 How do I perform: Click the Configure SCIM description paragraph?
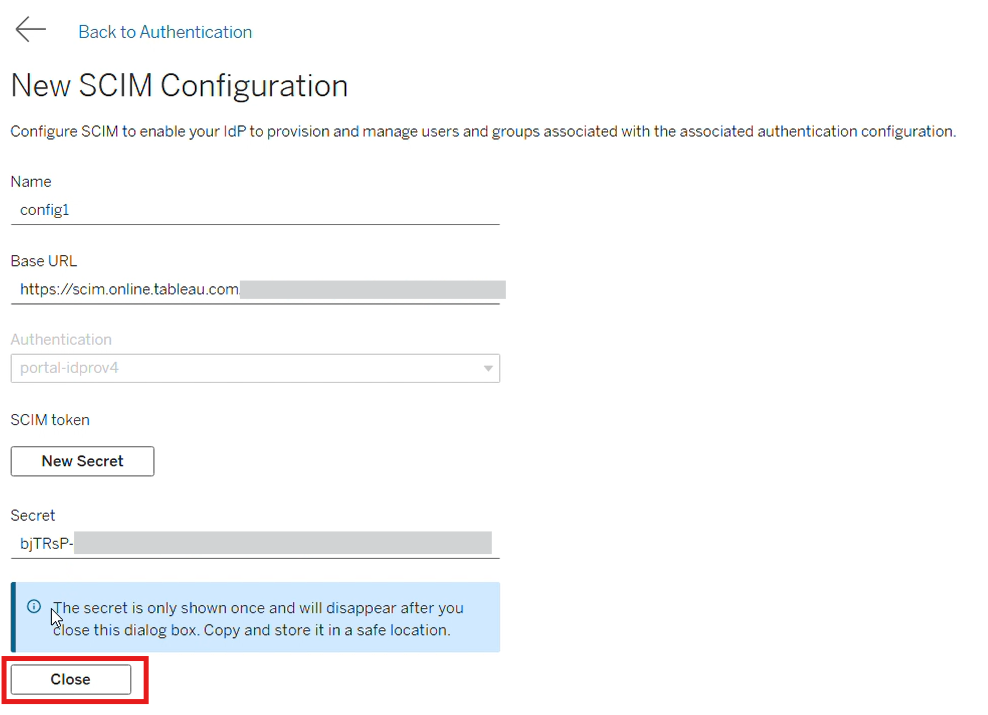pos(483,132)
